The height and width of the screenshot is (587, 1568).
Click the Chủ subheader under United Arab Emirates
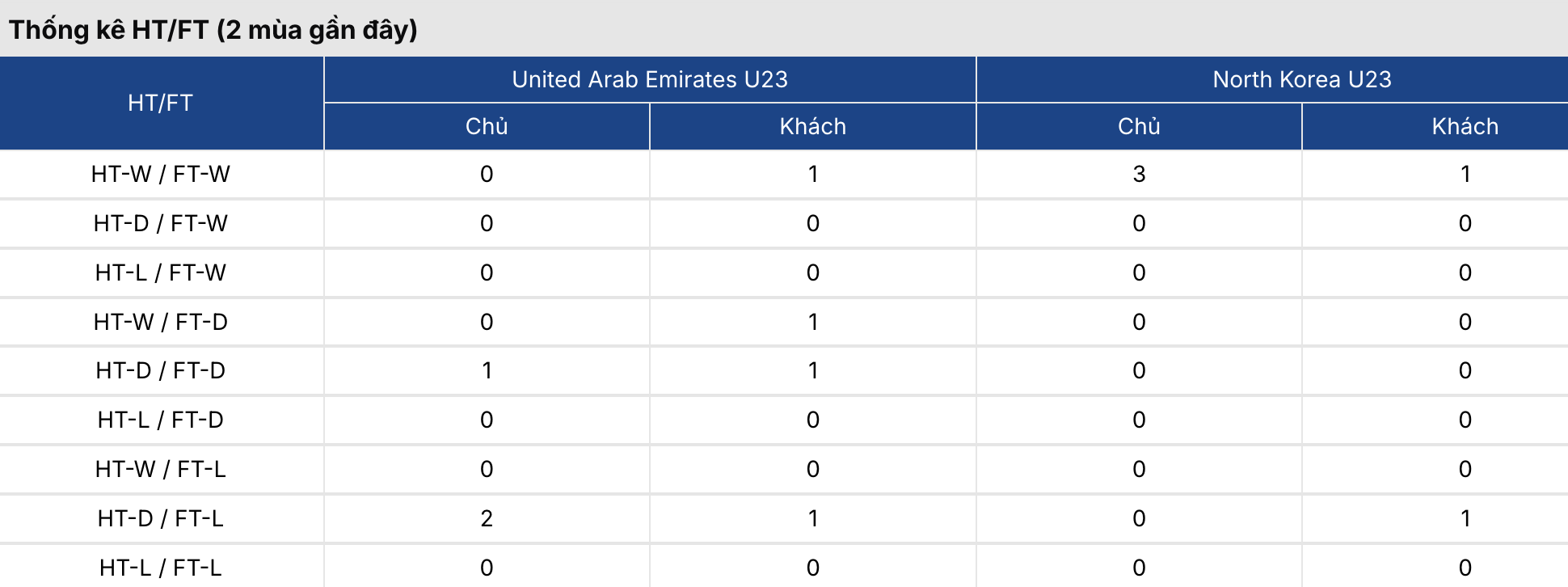pos(487,126)
